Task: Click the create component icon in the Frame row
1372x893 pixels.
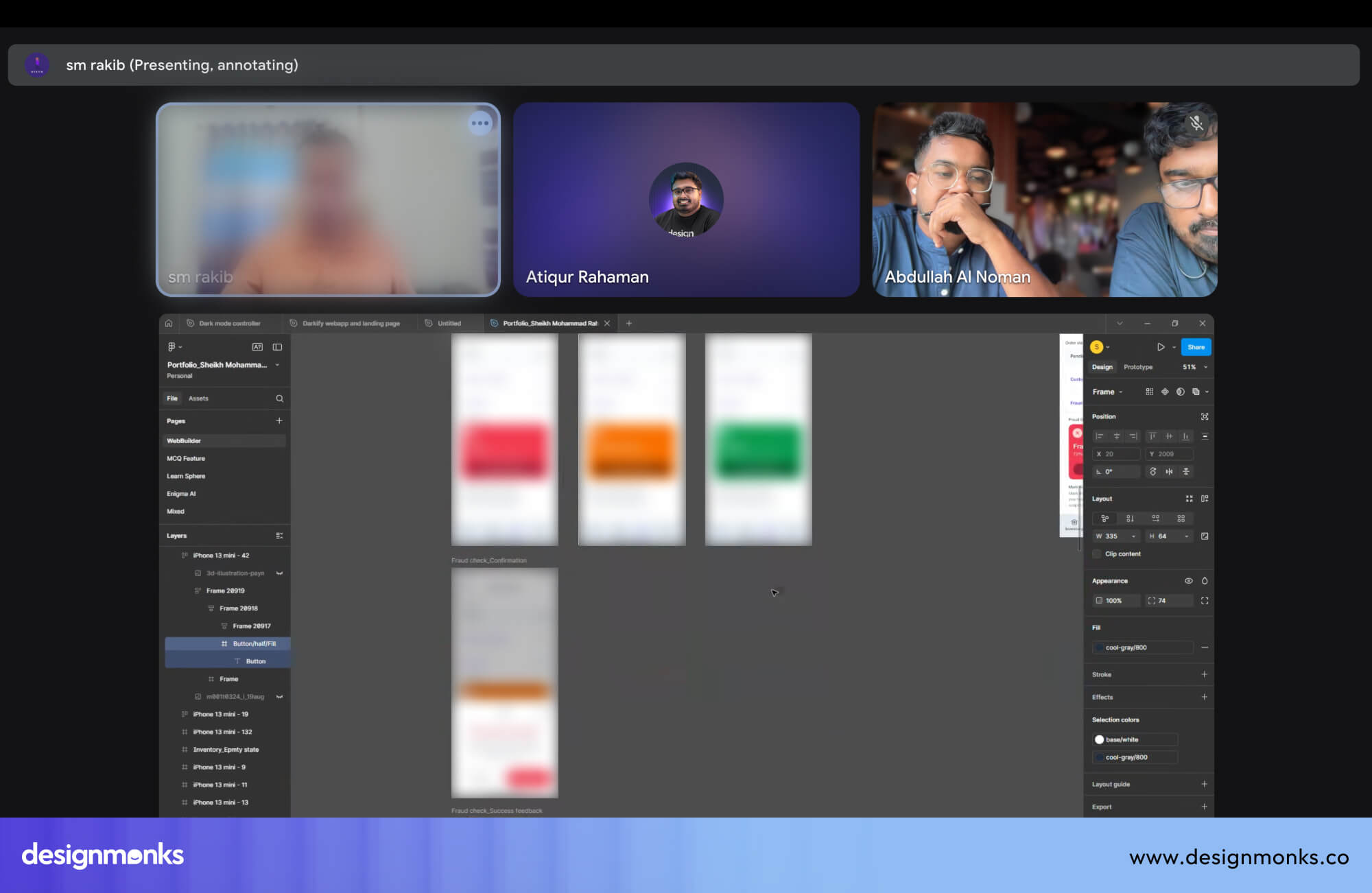Action: (1165, 392)
